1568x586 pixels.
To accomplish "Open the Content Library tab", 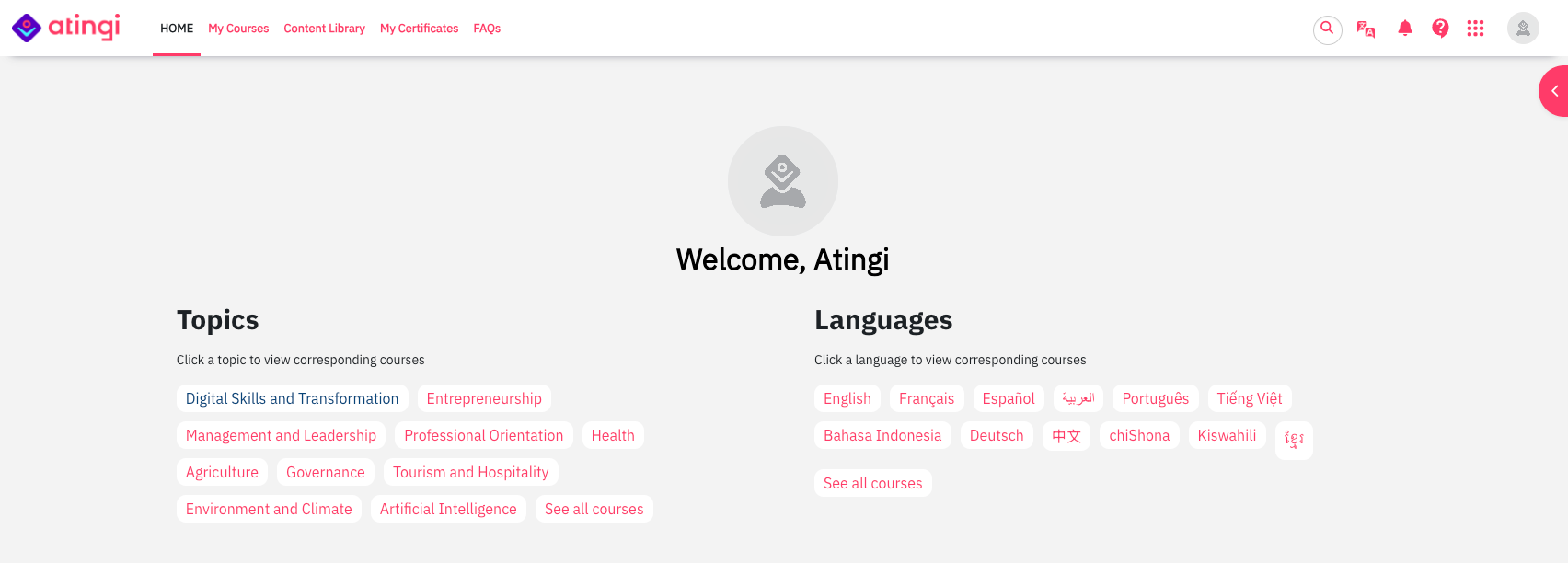I will pyautogui.click(x=324, y=29).
